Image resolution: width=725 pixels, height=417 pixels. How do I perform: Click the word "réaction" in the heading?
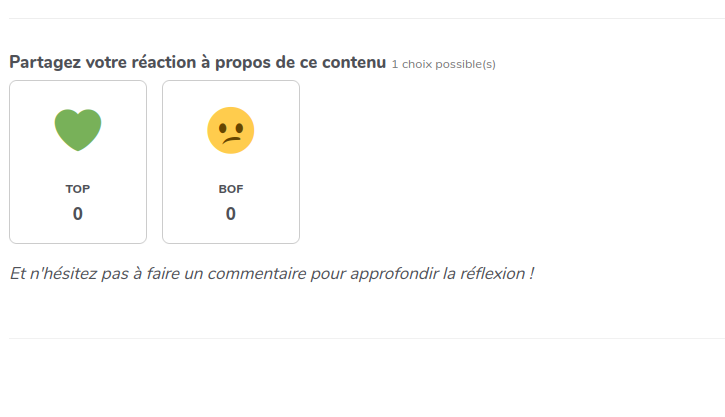(164, 62)
